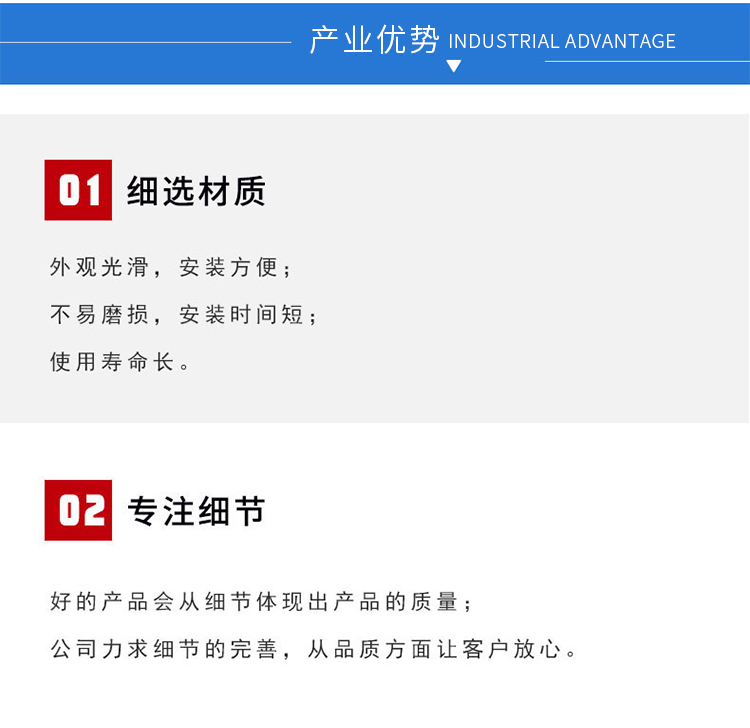Screen dimensions: 750x728
Task: Click the red 01 number badge
Action: click(x=78, y=190)
